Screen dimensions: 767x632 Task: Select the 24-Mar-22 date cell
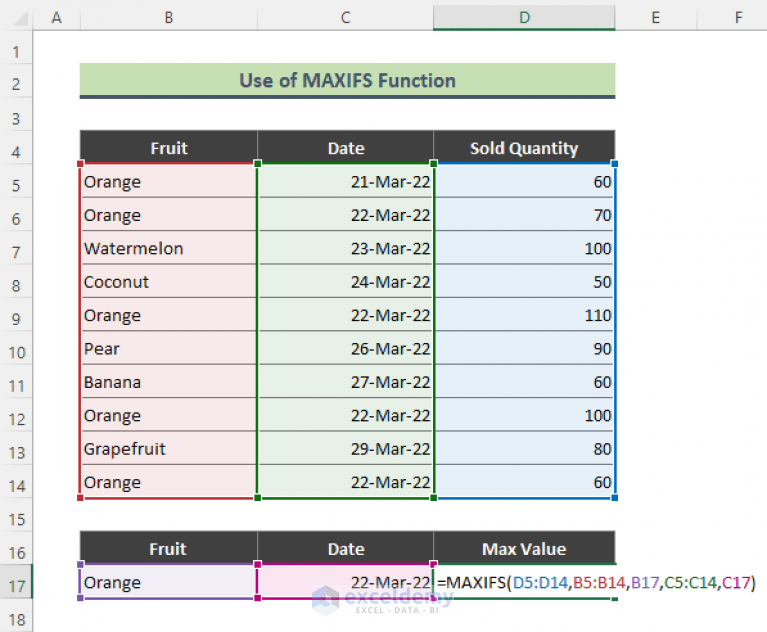point(345,281)
